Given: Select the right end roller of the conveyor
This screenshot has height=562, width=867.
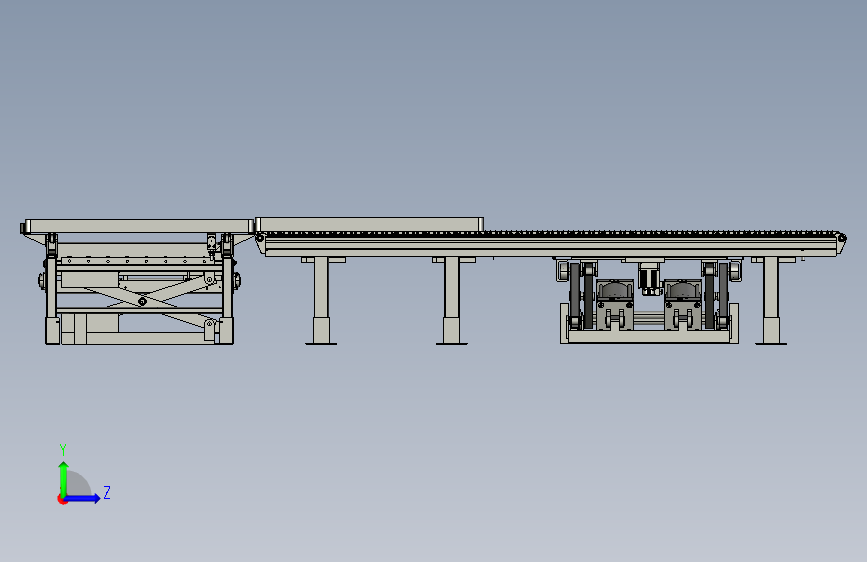Looking at the screenshot, I should tap(842, 238).
